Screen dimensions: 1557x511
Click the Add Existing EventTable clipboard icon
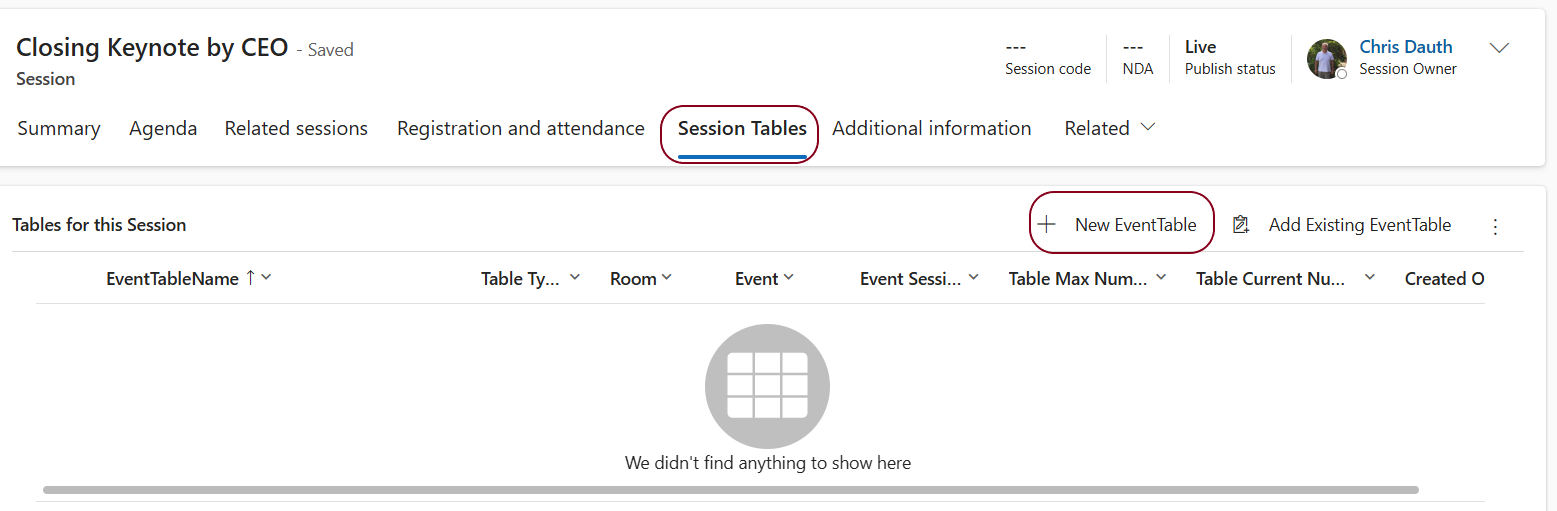[x=1241, y=225]
